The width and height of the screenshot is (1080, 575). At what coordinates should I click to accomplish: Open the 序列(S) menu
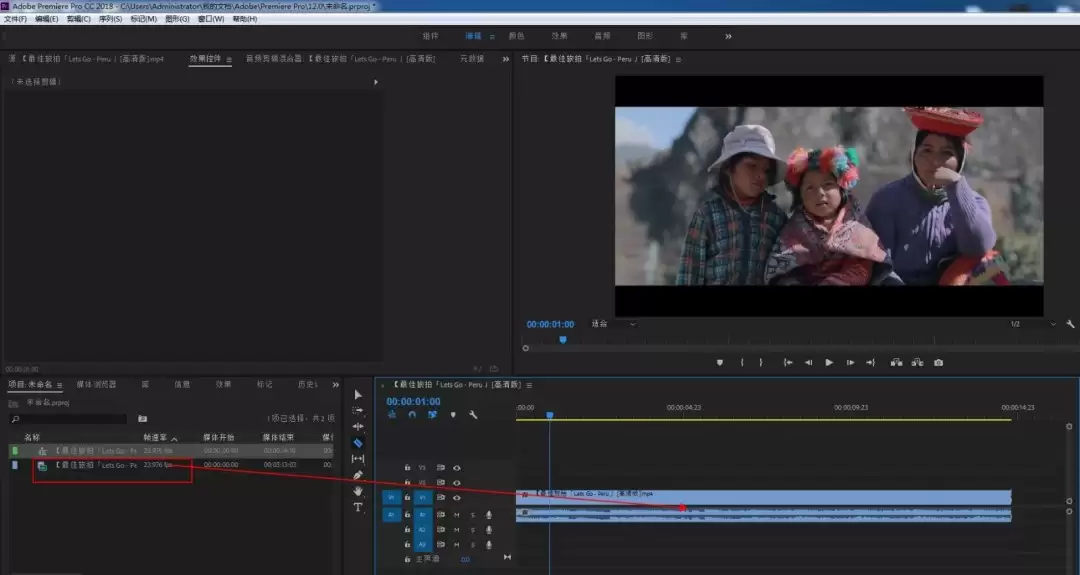tap(110, 19)
